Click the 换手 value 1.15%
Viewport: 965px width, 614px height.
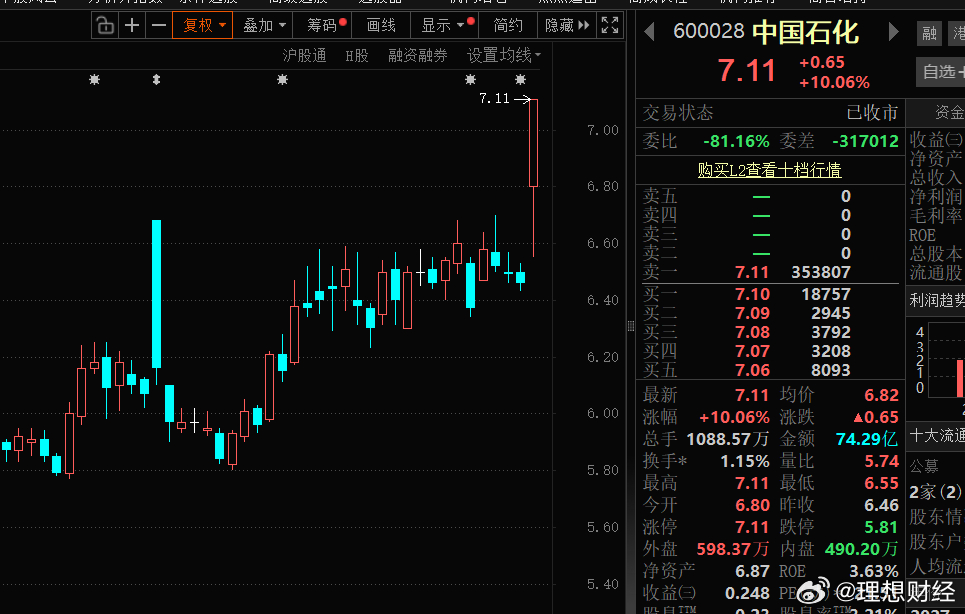tap(745, 461)
